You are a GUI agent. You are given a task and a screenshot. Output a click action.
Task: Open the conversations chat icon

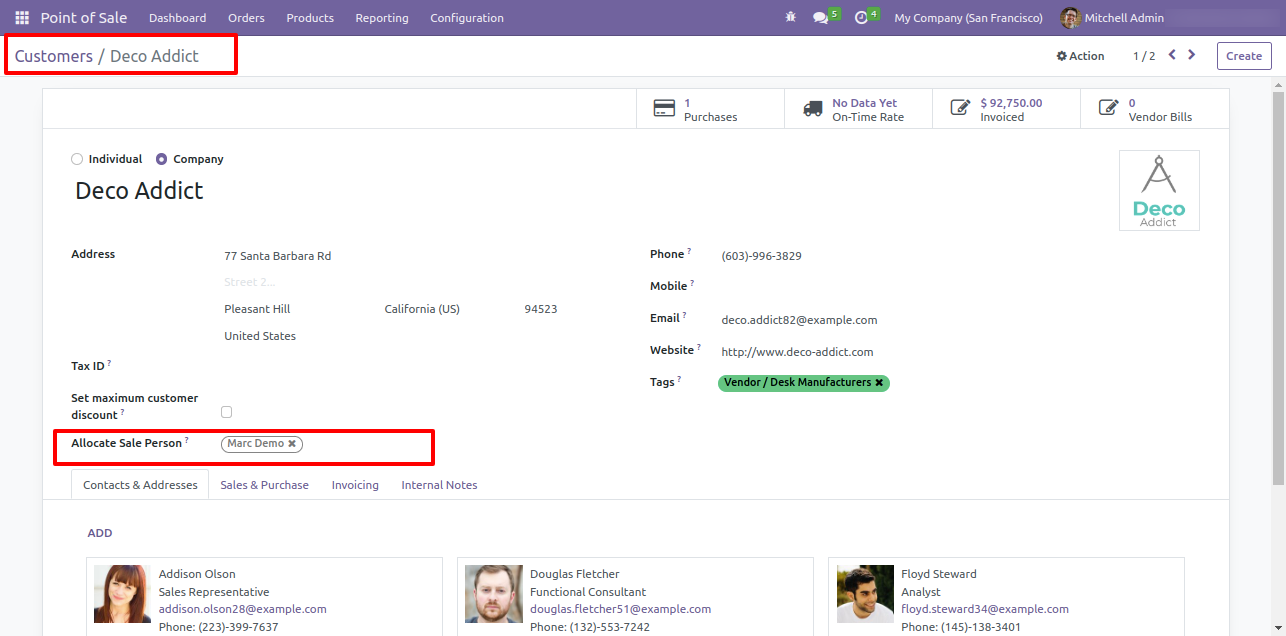click(x=821, y=18)
